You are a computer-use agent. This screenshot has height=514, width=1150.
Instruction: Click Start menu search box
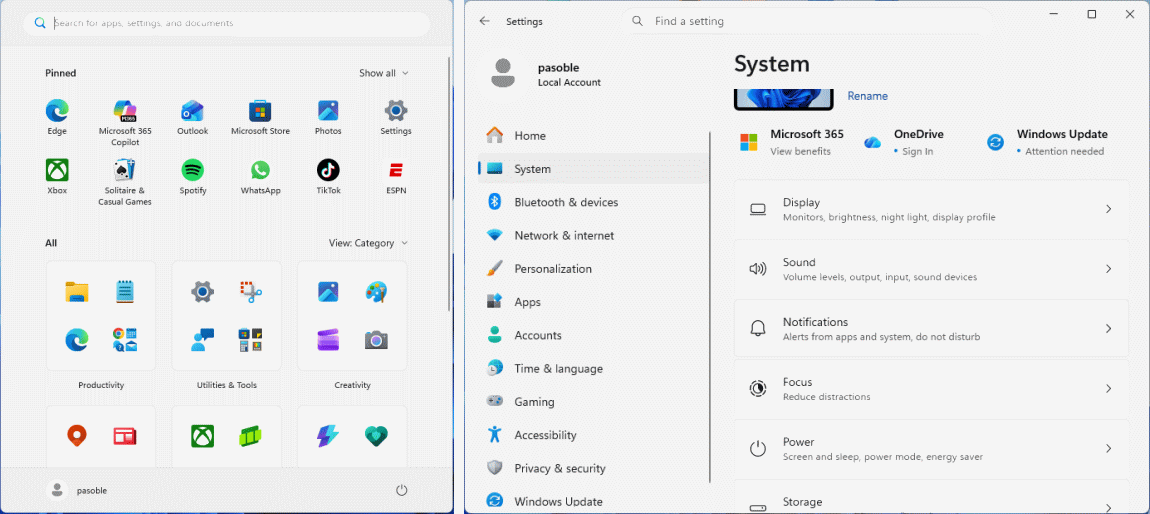[x=227, y=23]
